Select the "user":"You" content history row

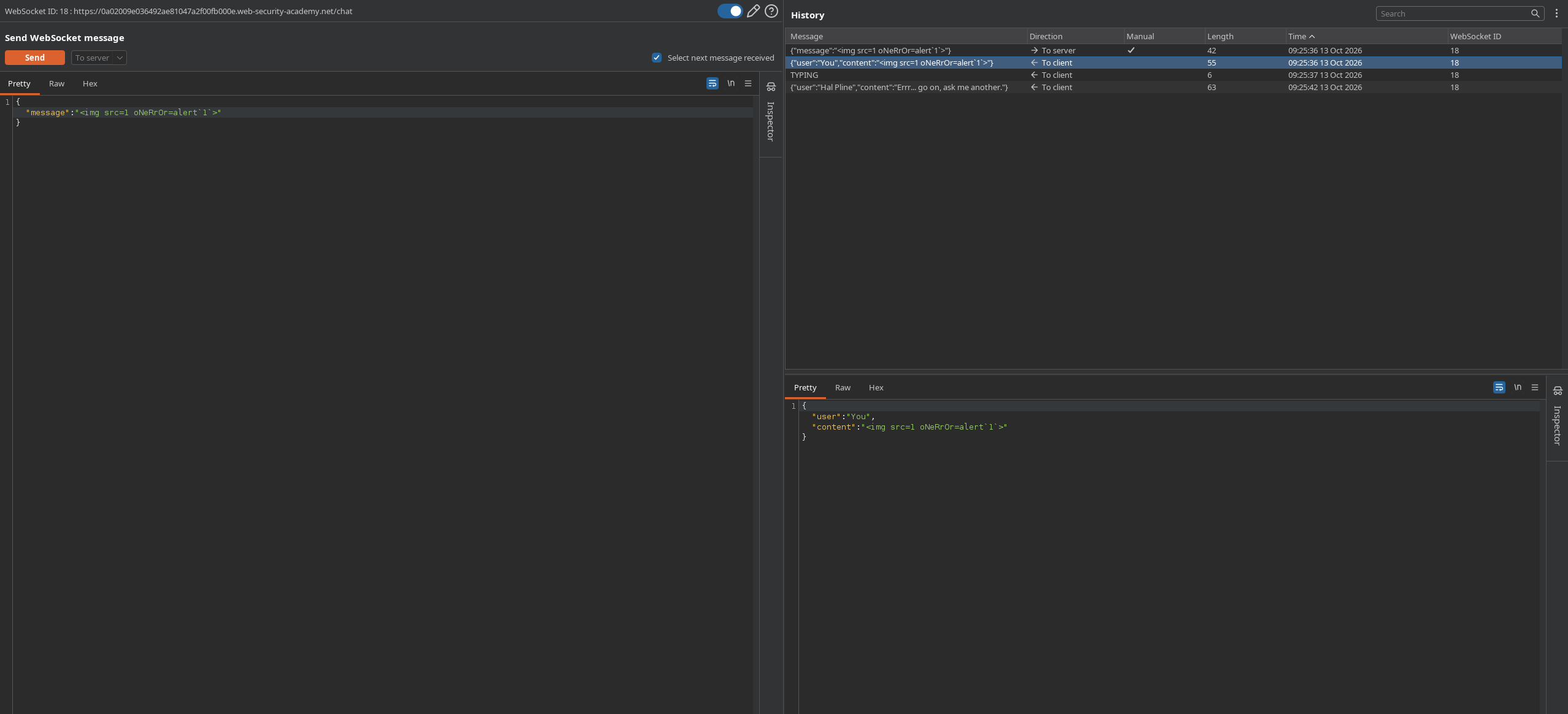pyautogui.click(x=1173, y=63)
